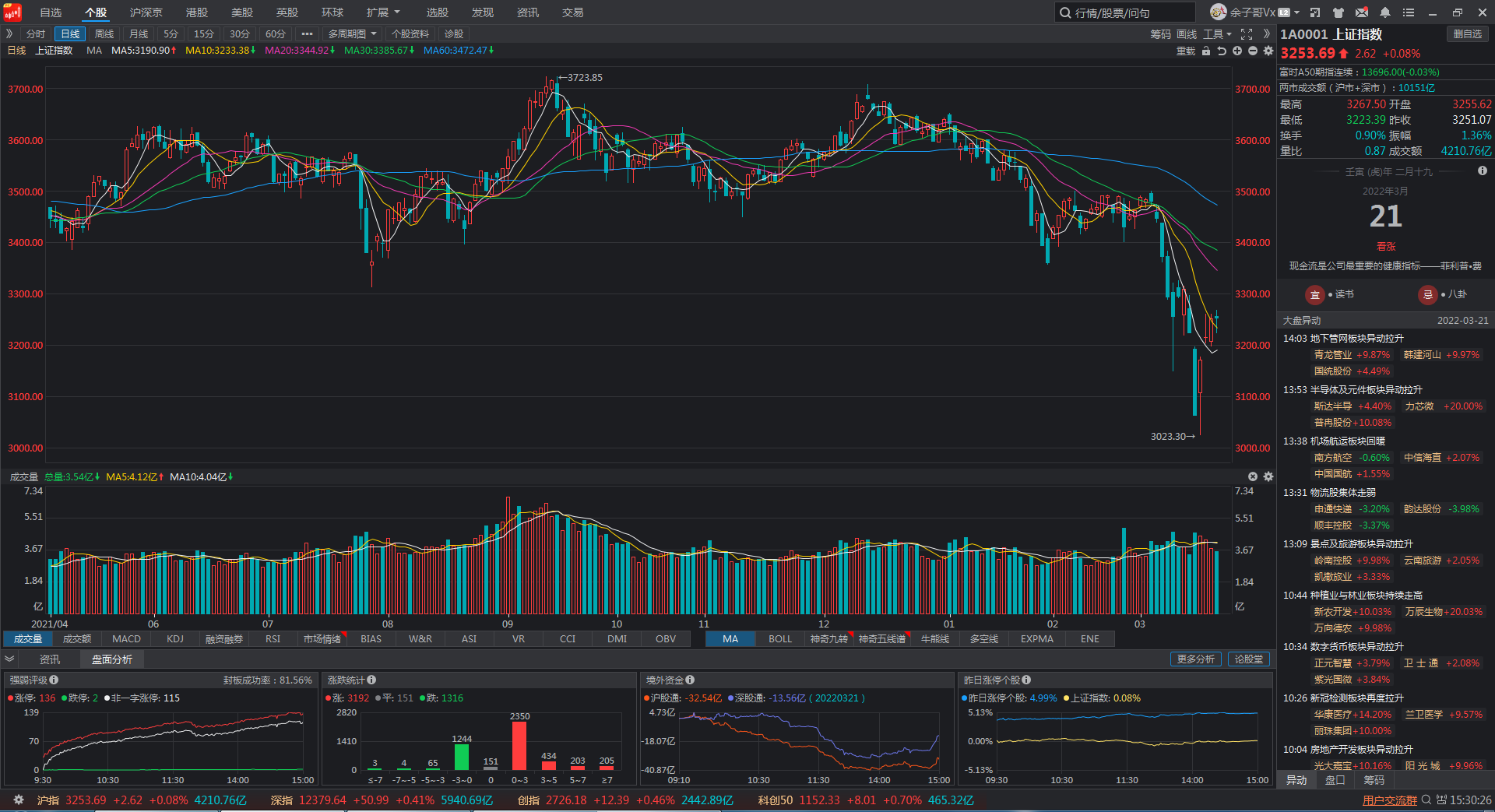Click 个股资料 stock info button
The width and height of the screenshot is (1495, 812).
tap(410, 34)
